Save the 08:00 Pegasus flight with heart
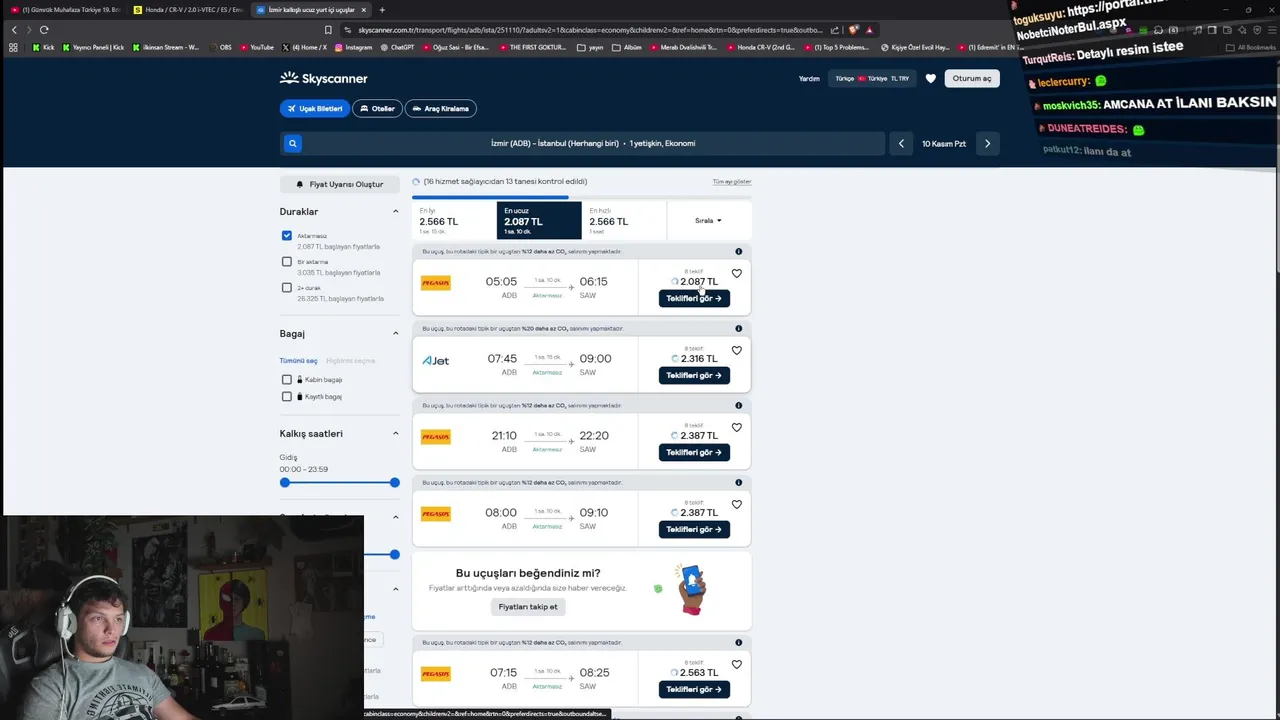Screen dimensions: 1280x720 [737, 504]
